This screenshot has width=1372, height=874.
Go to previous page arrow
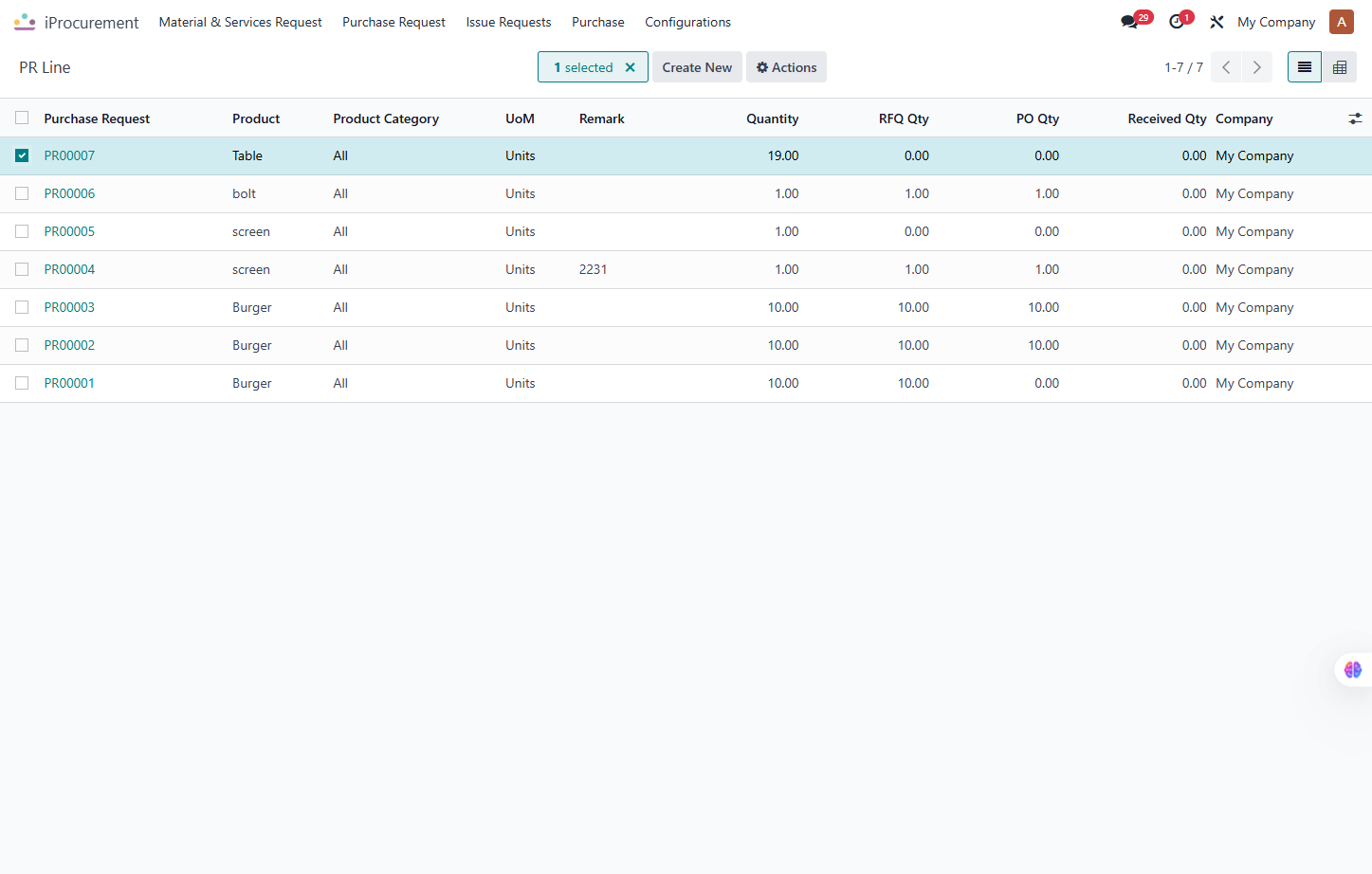tap(1226, 67)
